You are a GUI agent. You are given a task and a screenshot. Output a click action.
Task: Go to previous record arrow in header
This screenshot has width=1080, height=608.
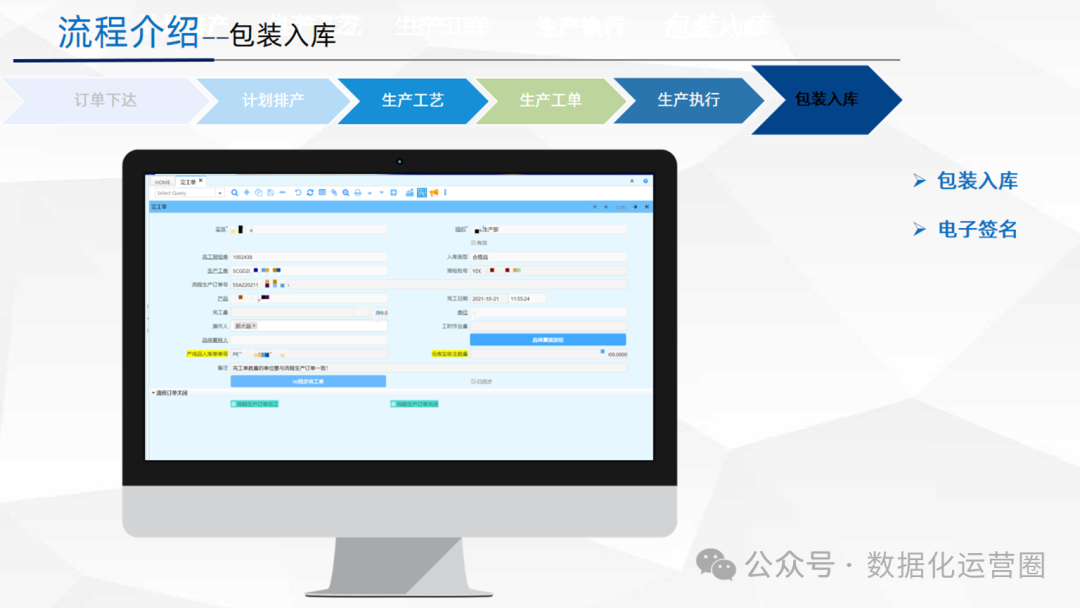[606, 207]
